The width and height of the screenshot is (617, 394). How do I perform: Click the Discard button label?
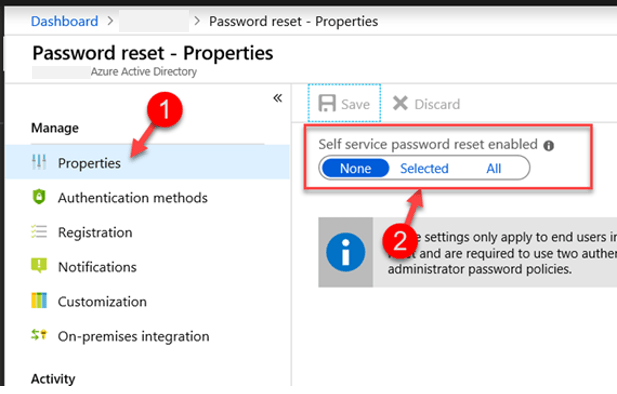(437, 104)
